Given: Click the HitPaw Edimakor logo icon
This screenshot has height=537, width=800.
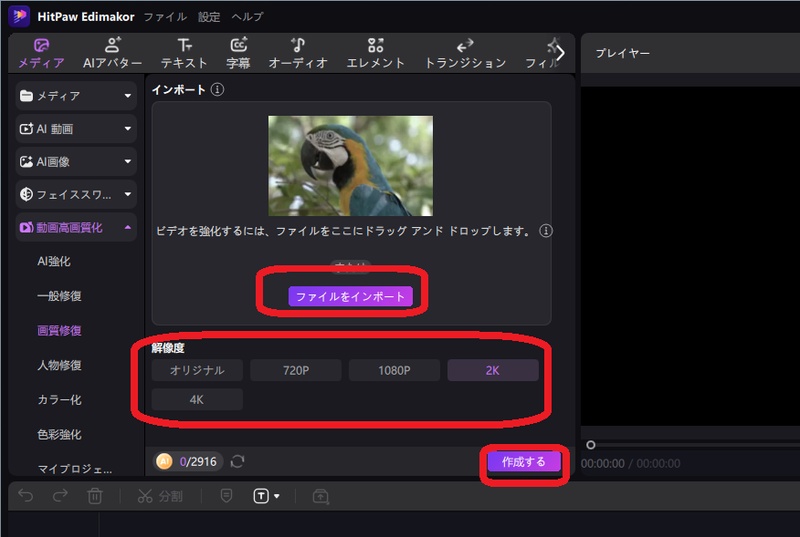Looking at the screenshot, I should [x=19, y=16].
